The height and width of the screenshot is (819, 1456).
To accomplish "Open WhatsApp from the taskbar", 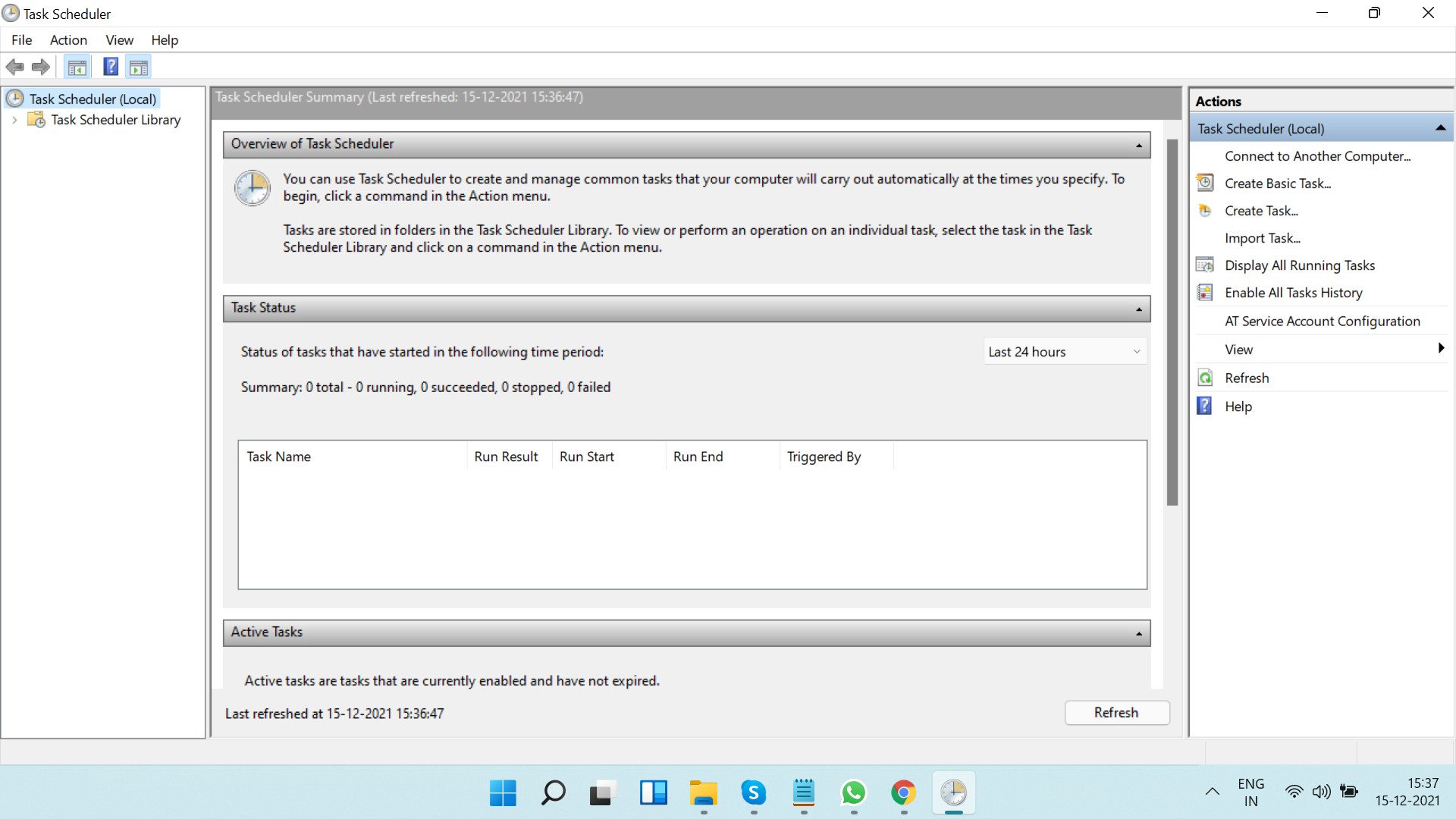I will pyautogui.click(x=854, y=793).
